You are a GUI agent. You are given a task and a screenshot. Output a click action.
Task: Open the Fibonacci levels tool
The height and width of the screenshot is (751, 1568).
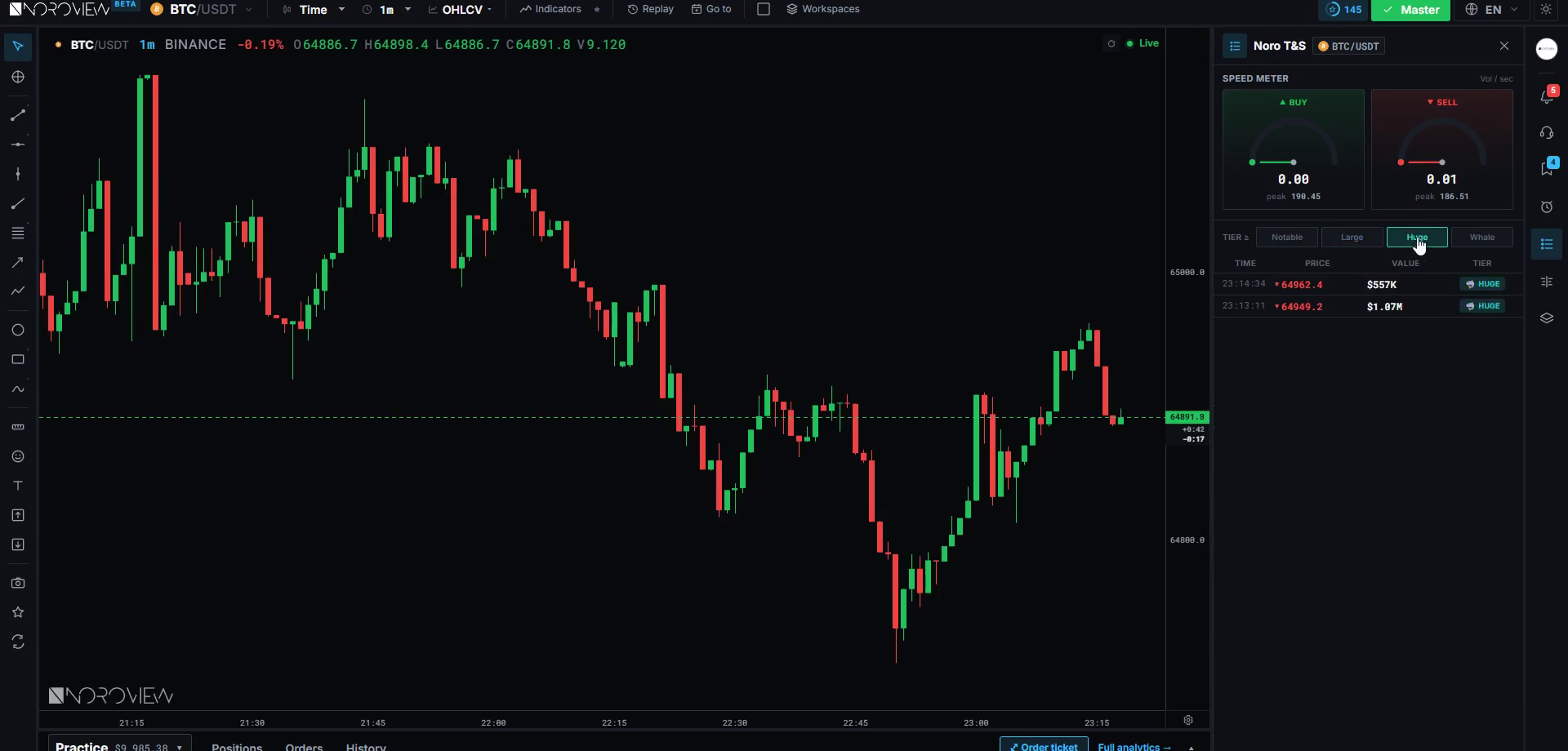tap(18, 233)
